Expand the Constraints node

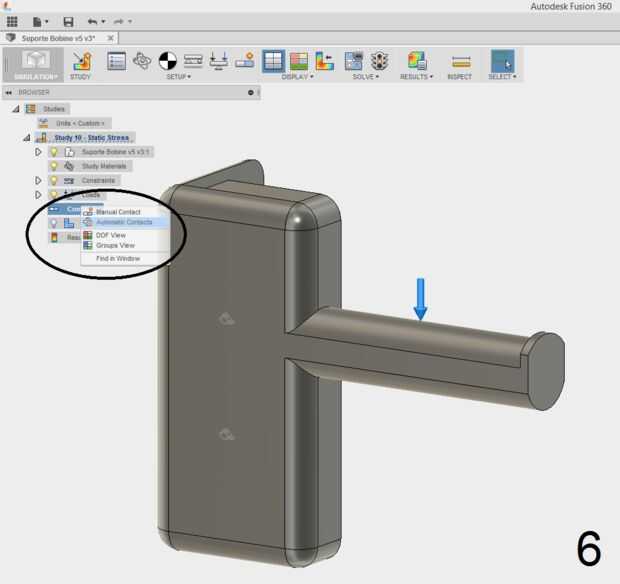[38, 180]
